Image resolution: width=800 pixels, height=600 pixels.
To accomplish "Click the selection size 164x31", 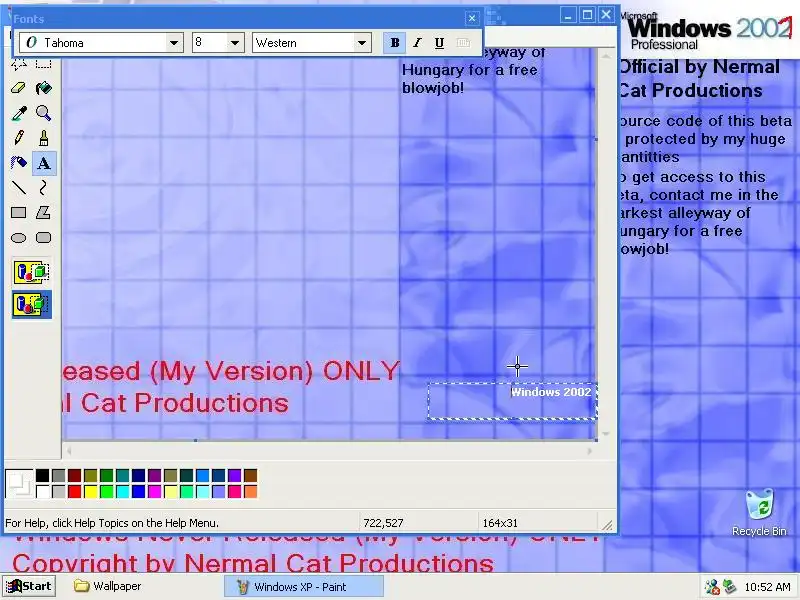I will 500,523.
